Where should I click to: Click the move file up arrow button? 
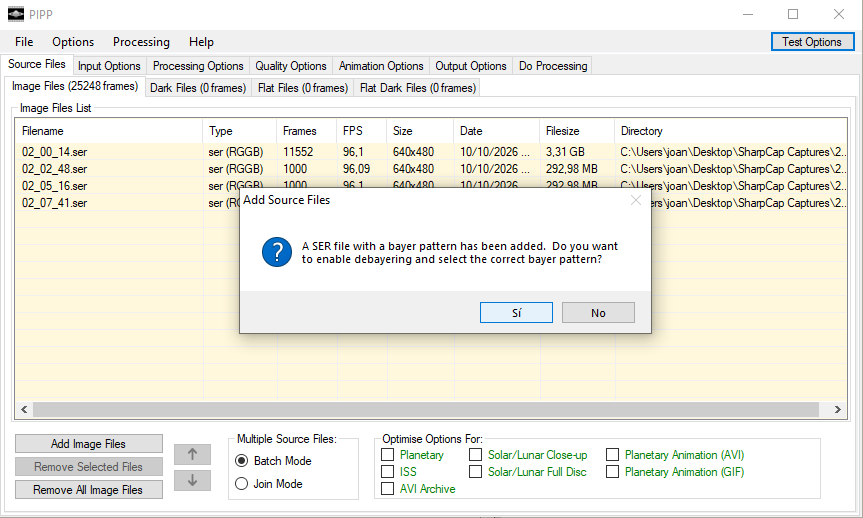(192, 454)
